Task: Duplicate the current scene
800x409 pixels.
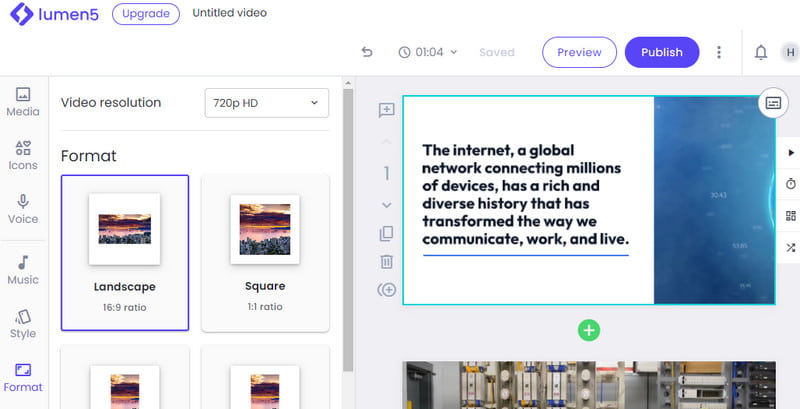Action: (x=386, y=234)
